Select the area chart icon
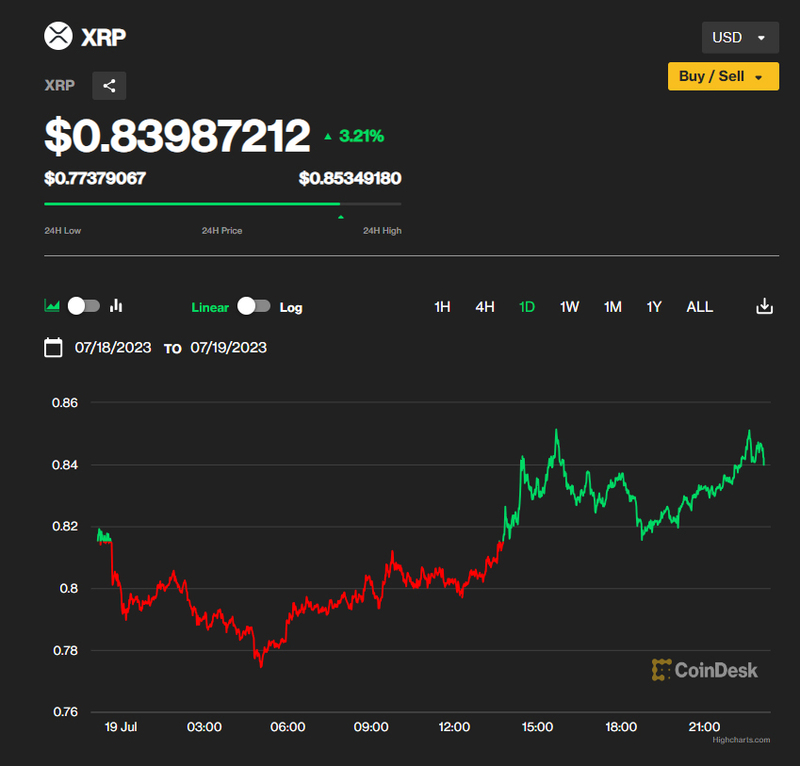Screen dimensions: 800x766 pos(52,306)
